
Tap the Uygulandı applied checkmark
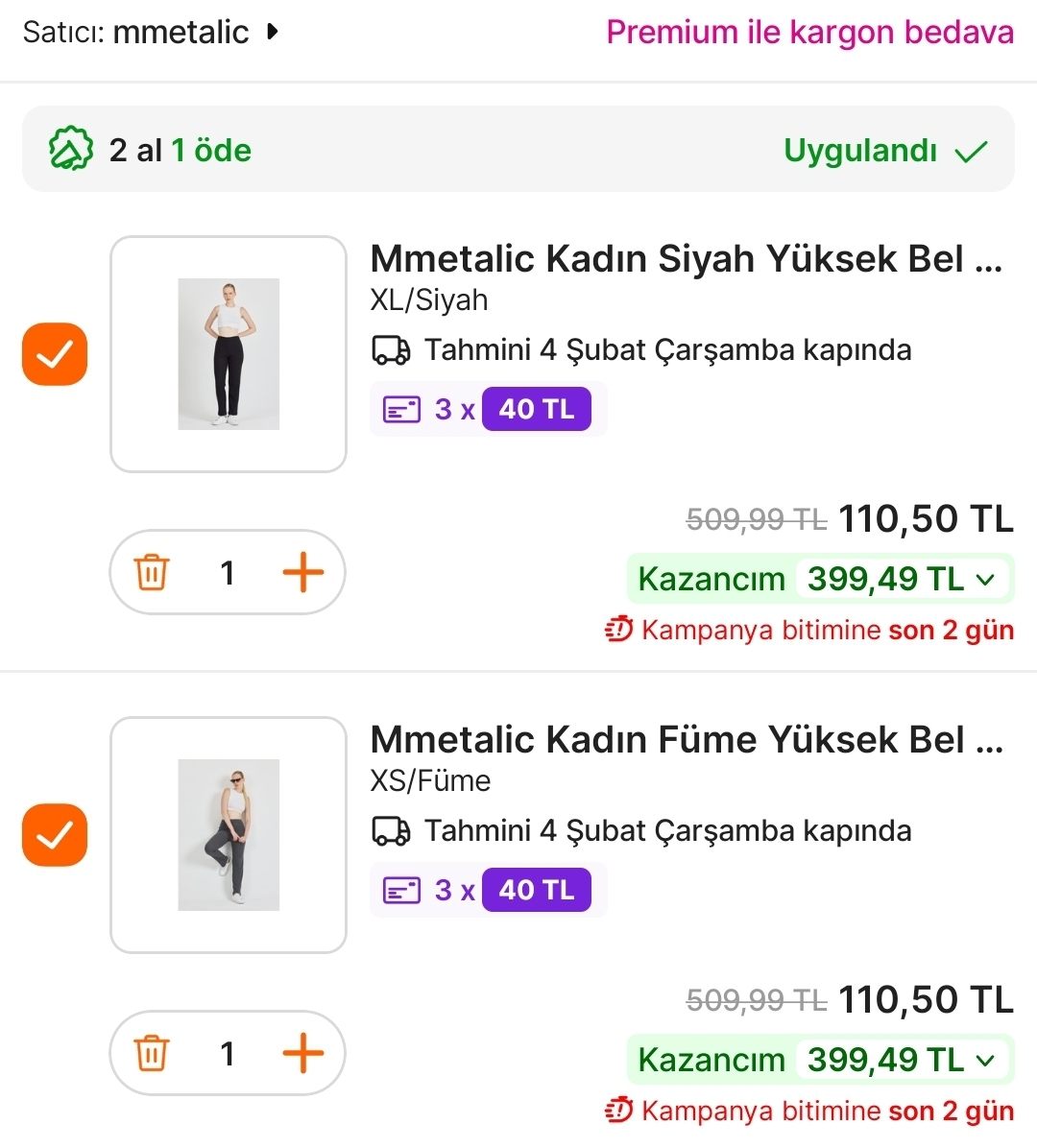pos(972,152)
